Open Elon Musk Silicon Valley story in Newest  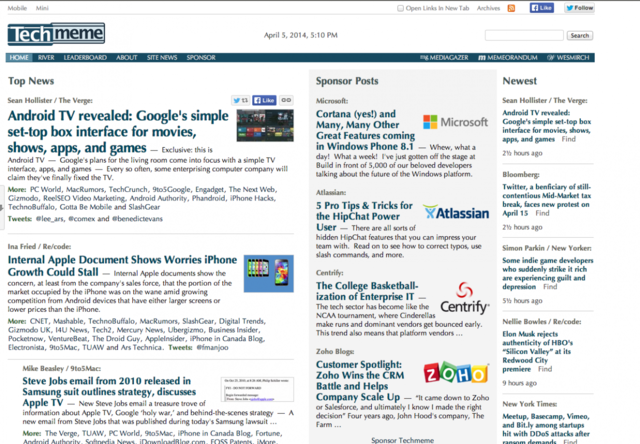tap(538, 351)
